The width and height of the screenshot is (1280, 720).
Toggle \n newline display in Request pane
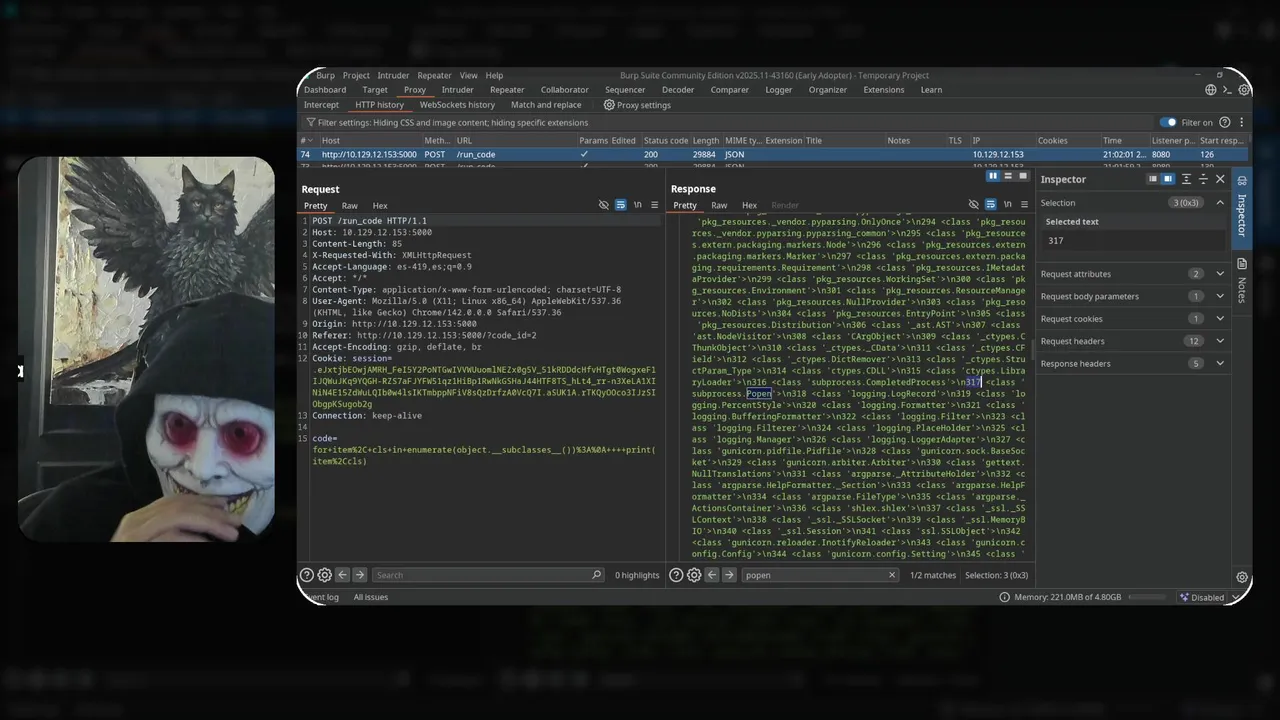(x=637, y=205)
